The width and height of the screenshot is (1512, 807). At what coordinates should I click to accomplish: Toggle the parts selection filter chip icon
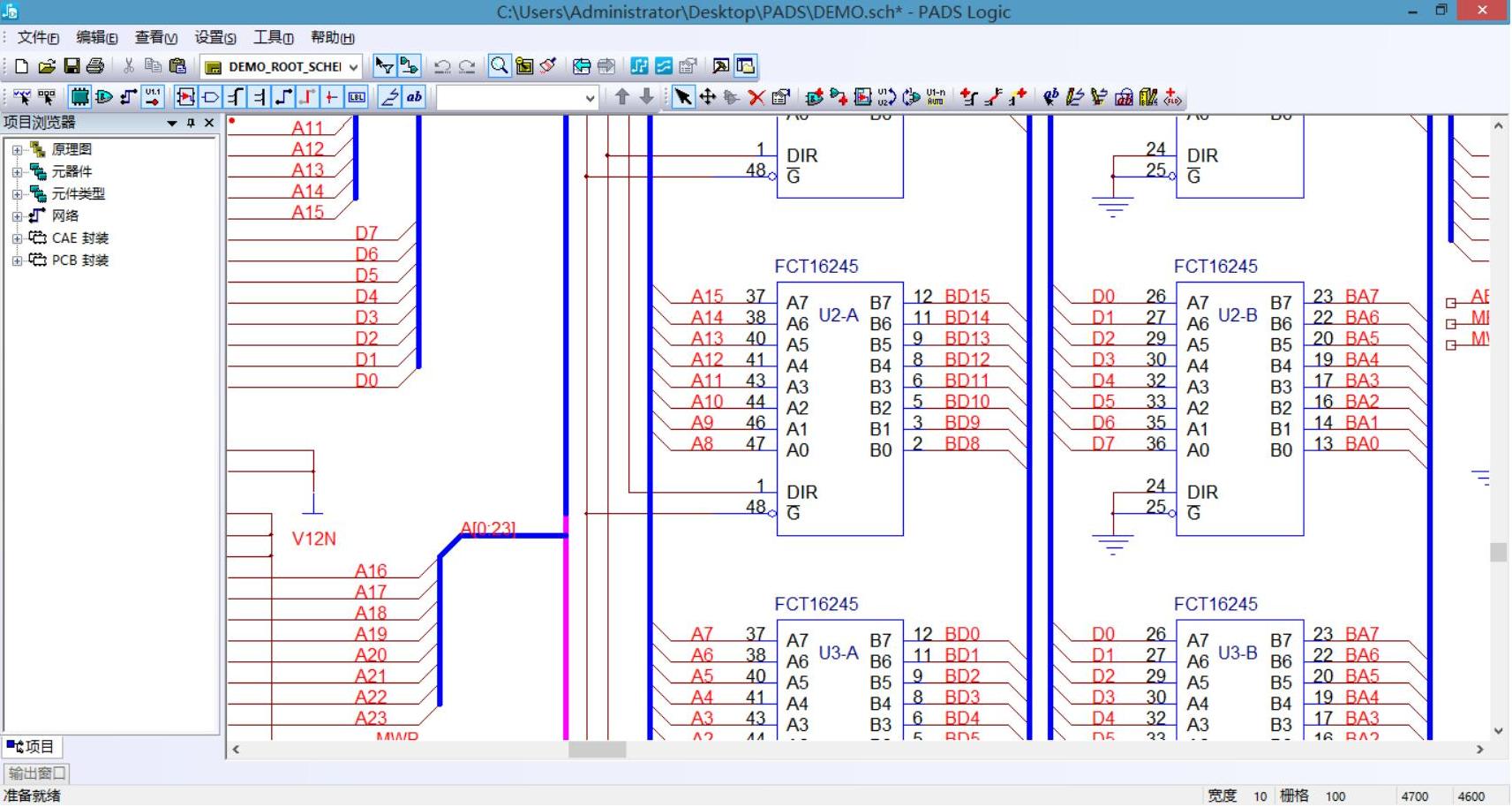[x=79, y=97]
